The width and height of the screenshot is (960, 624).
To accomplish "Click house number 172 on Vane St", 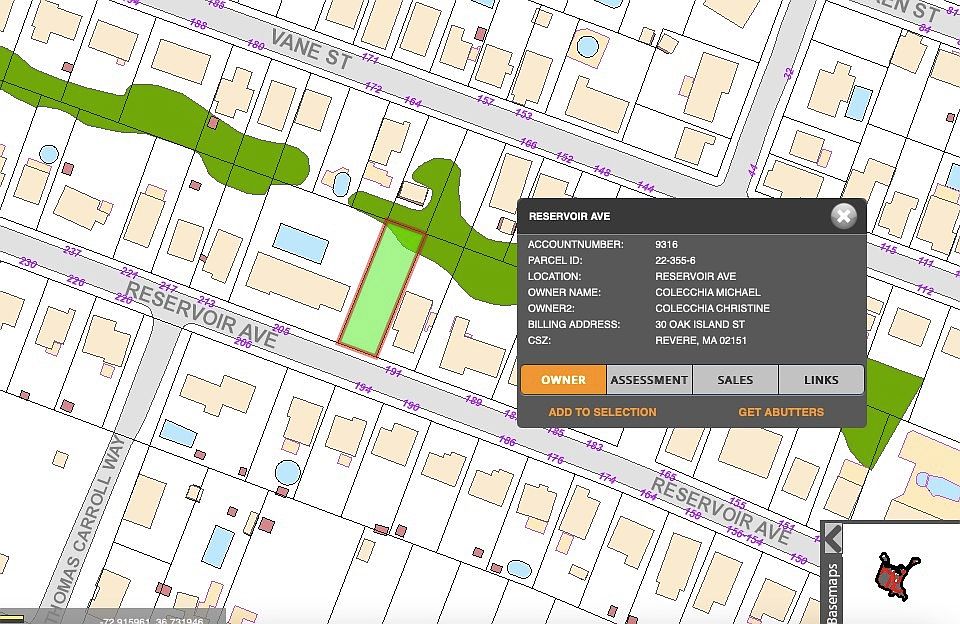I will tap(373, 88).
